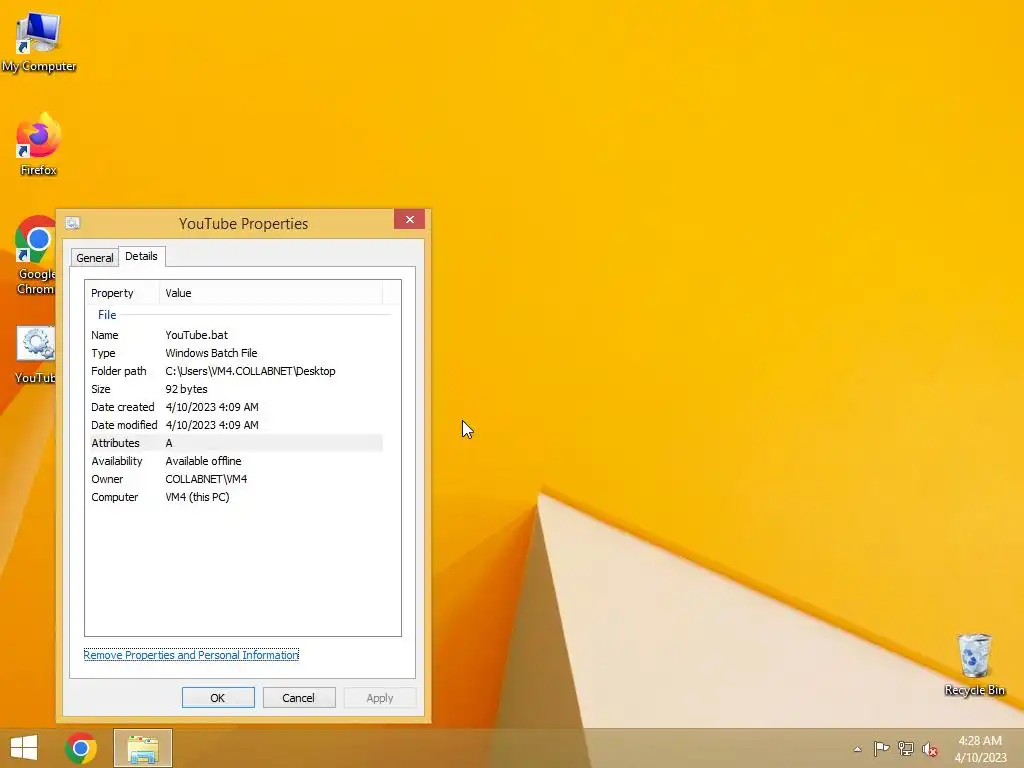Image resolution: width=1024 pixels, height=768 pixels.
Task: Click Remove Properties and Personal Information link
Action: (x=191, y=655)
